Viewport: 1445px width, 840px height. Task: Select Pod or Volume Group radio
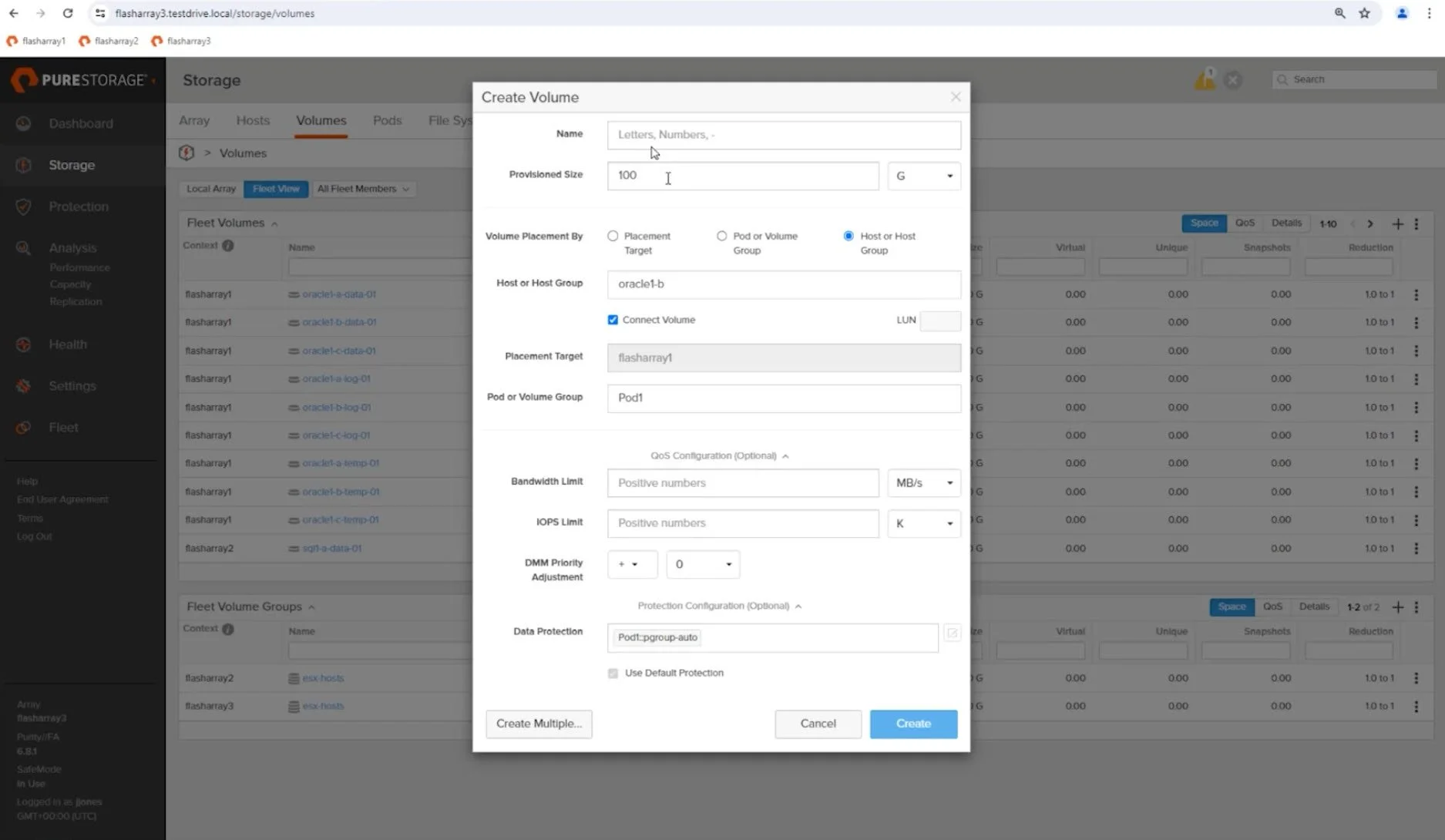pyautogui.click(x=721, y=236)
